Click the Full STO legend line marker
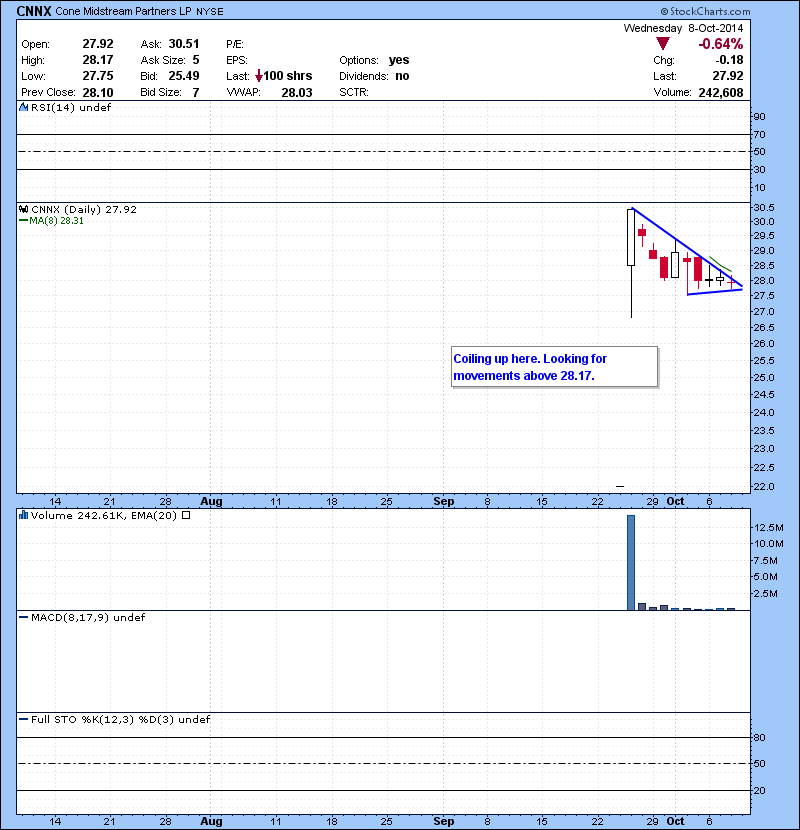Viewport: 800px width, 830px height. 23,719
